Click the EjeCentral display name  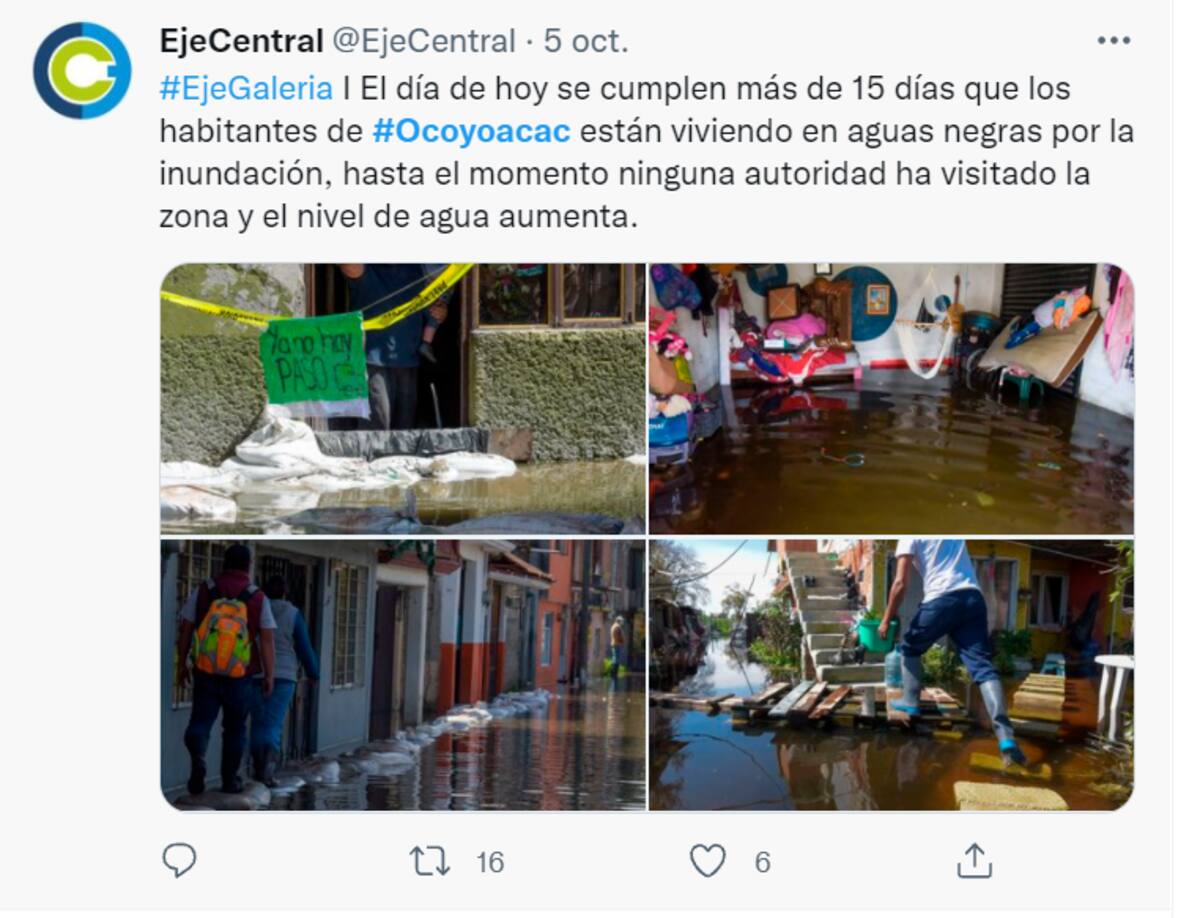coord(241,42)
